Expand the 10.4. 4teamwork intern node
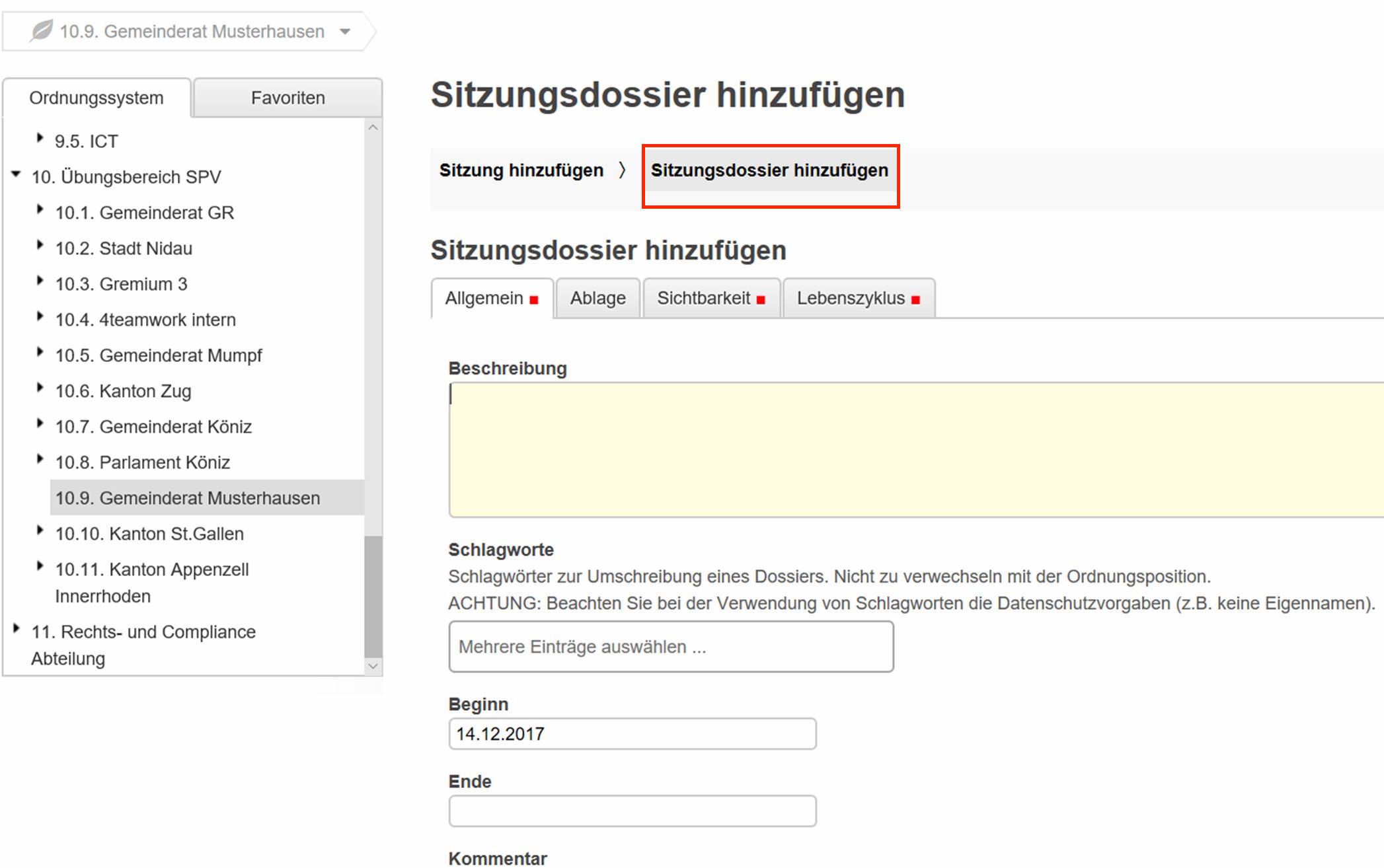The height and width of the screenshot is (868, 1384). click(40, 316)
